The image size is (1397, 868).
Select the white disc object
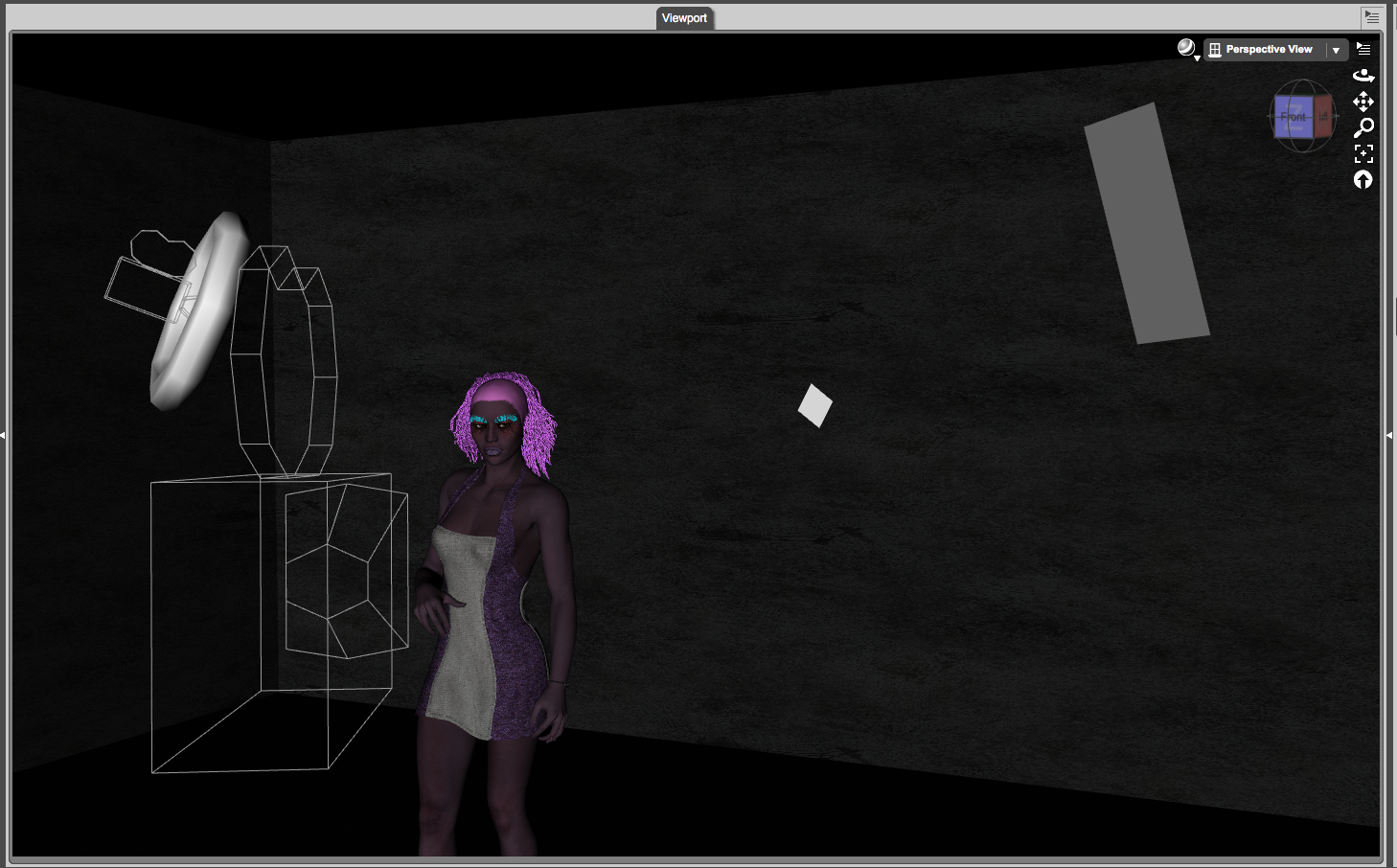click(199, 311)
